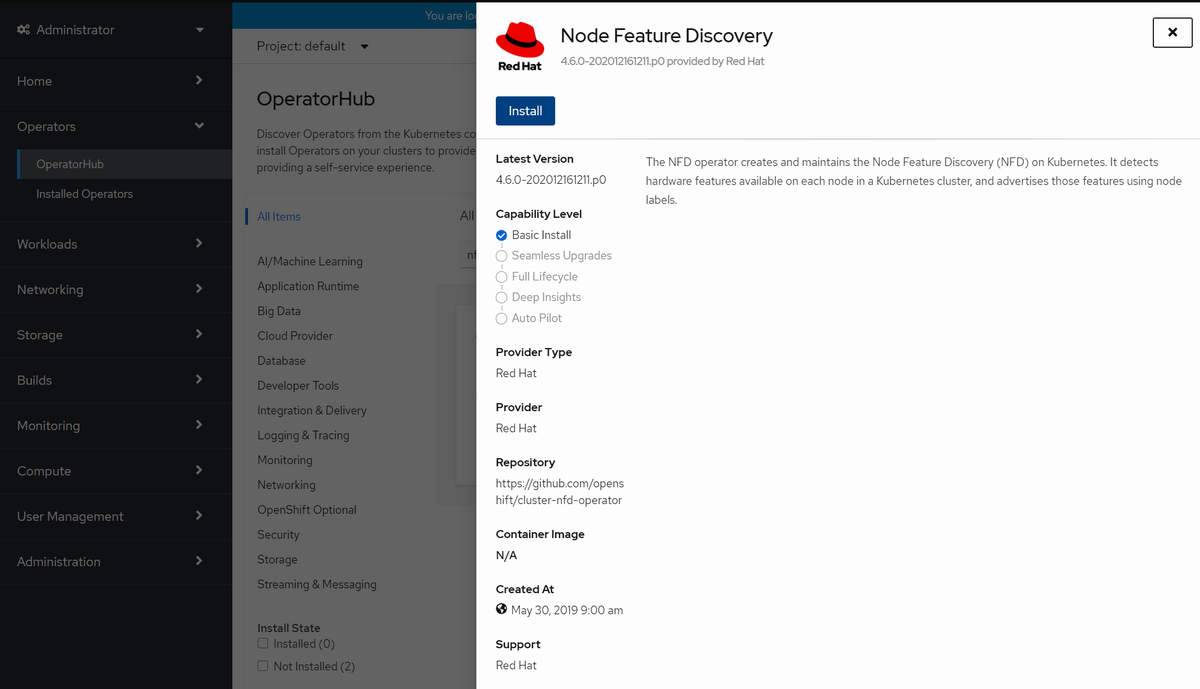Click the Seamless Upgrades capability indicator
1200x689 pixels.
point(502,256)
